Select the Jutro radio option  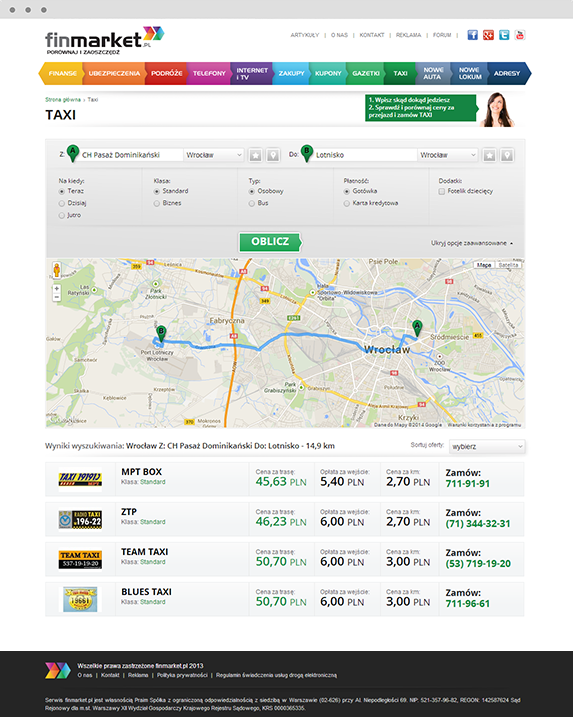pyautogui.click(x=62, y=215)
